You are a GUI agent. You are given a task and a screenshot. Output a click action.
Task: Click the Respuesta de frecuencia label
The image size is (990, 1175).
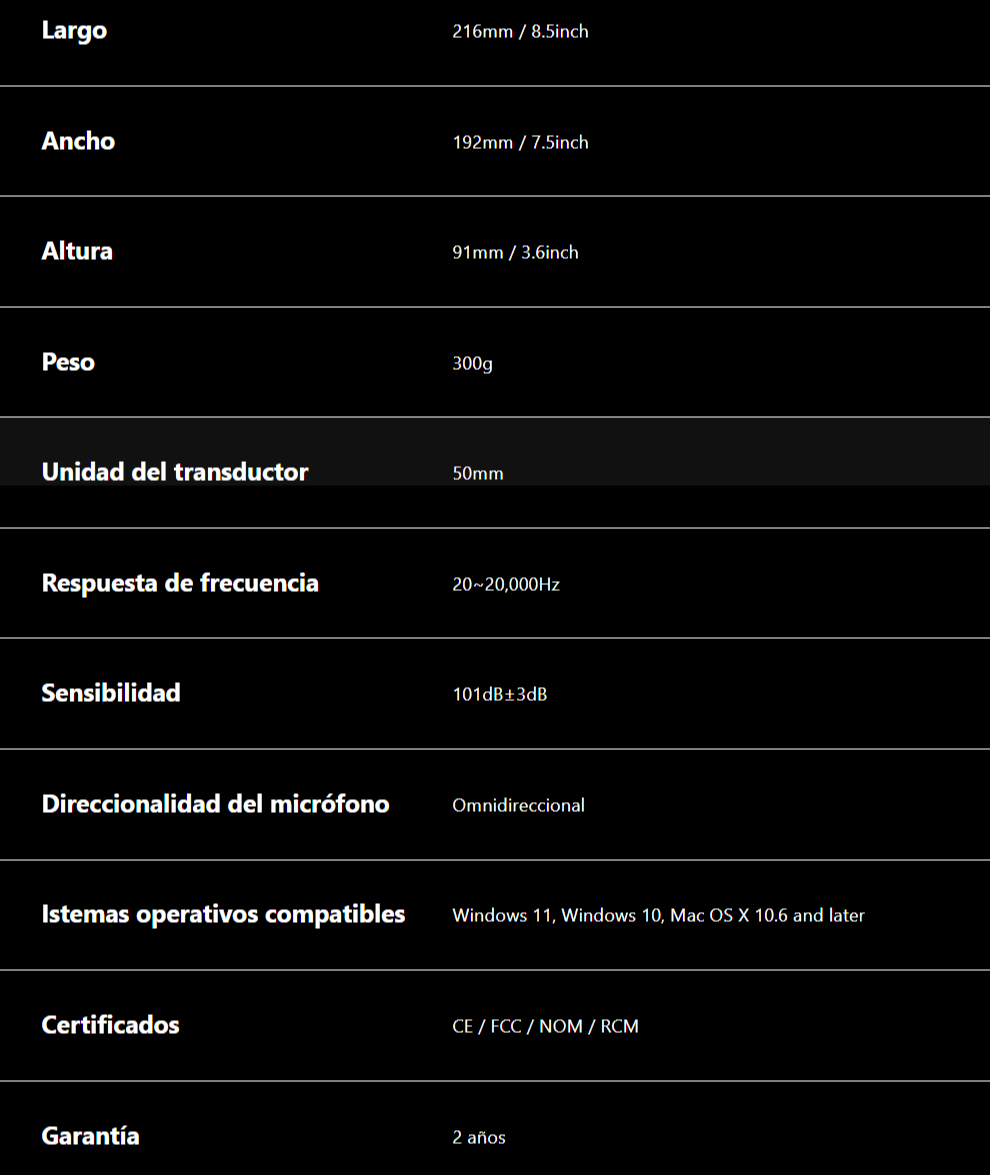pyautogui.click(x=180, y=583)
